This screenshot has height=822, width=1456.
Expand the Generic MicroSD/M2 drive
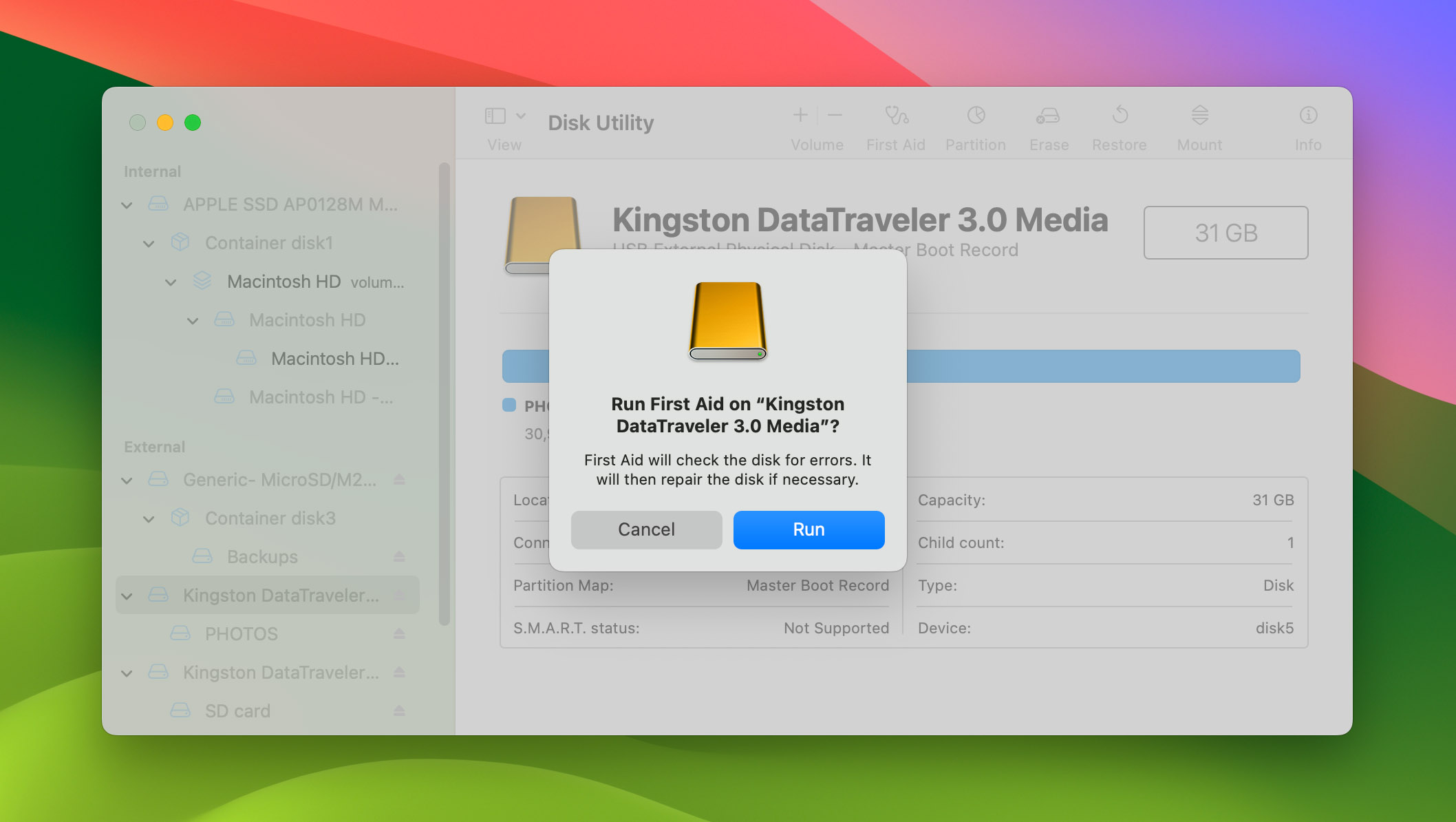(x=125, y=479)
